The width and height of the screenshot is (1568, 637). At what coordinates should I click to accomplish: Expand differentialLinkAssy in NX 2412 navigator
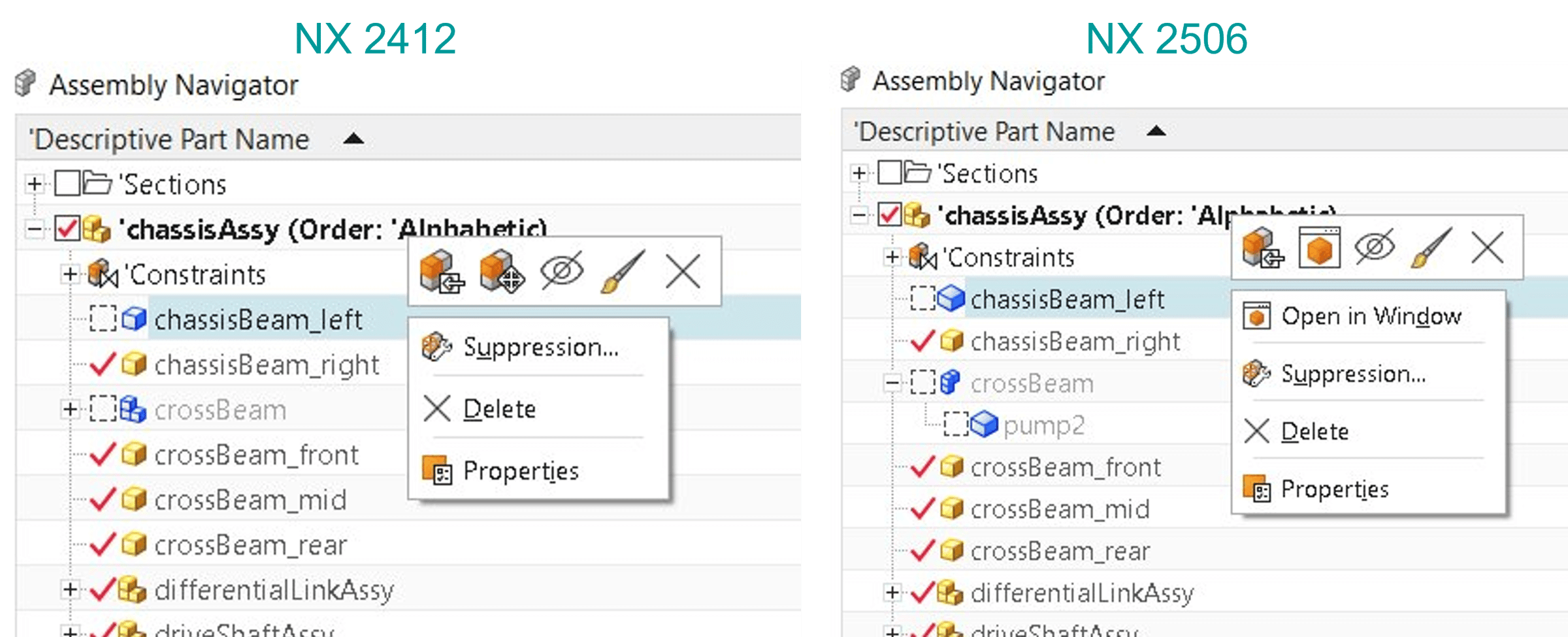(x=70, y=589)
